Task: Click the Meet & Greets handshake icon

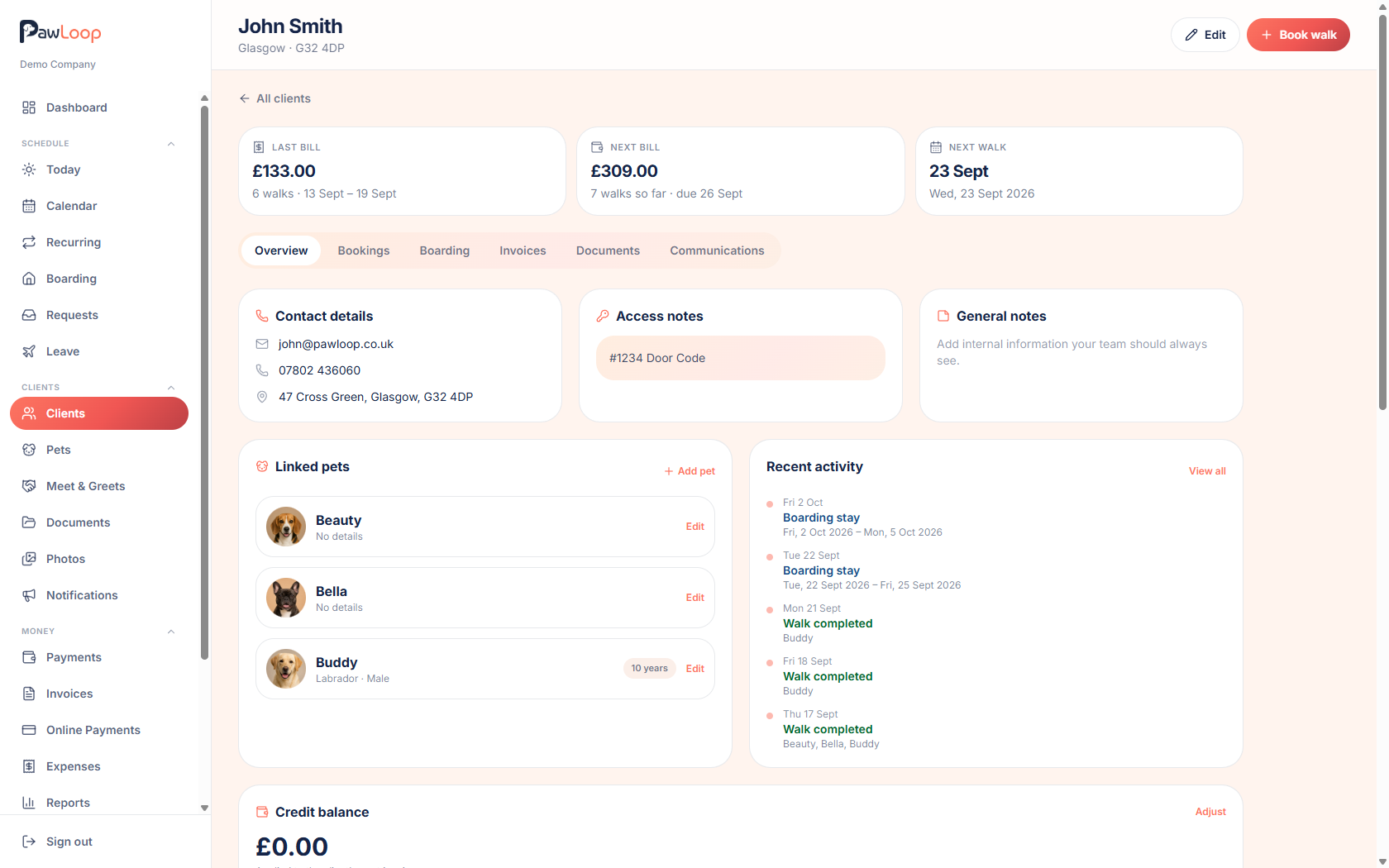Action: (x=29, y=486)
